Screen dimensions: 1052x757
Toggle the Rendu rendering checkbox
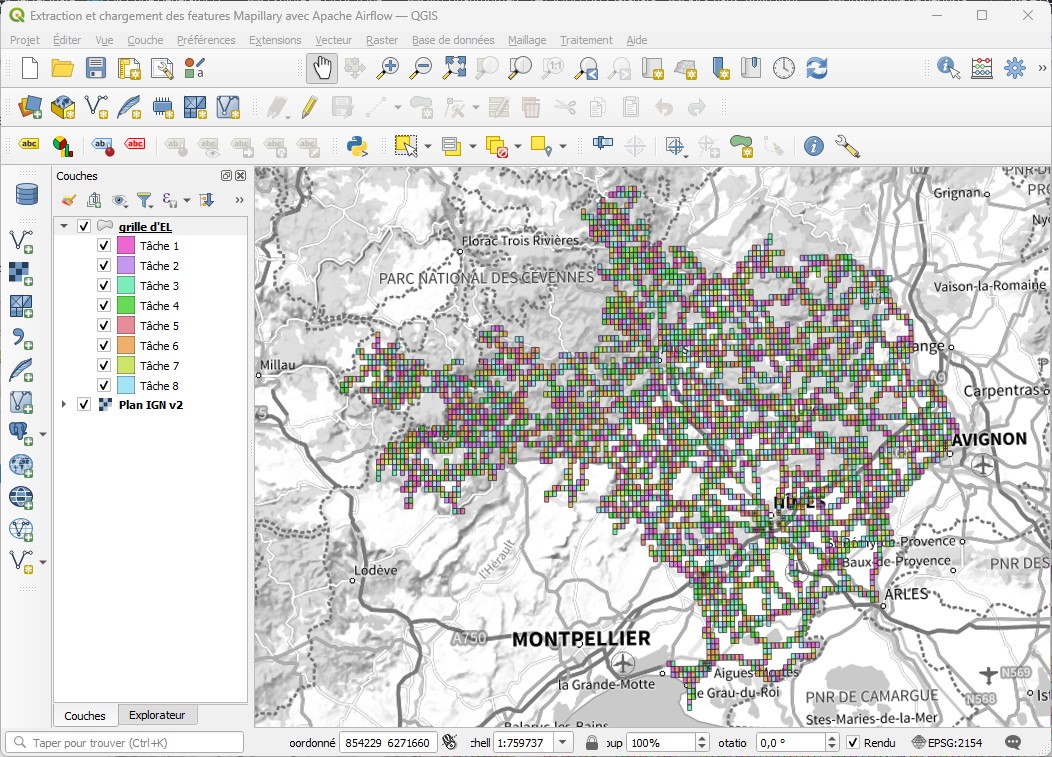[853, 743]
